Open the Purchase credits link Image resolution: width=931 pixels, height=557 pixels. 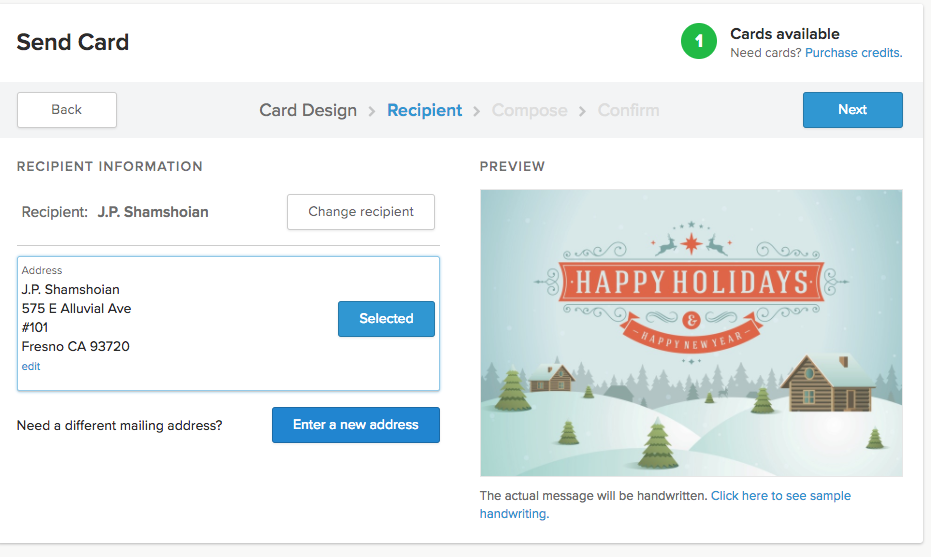pos(854,53)
